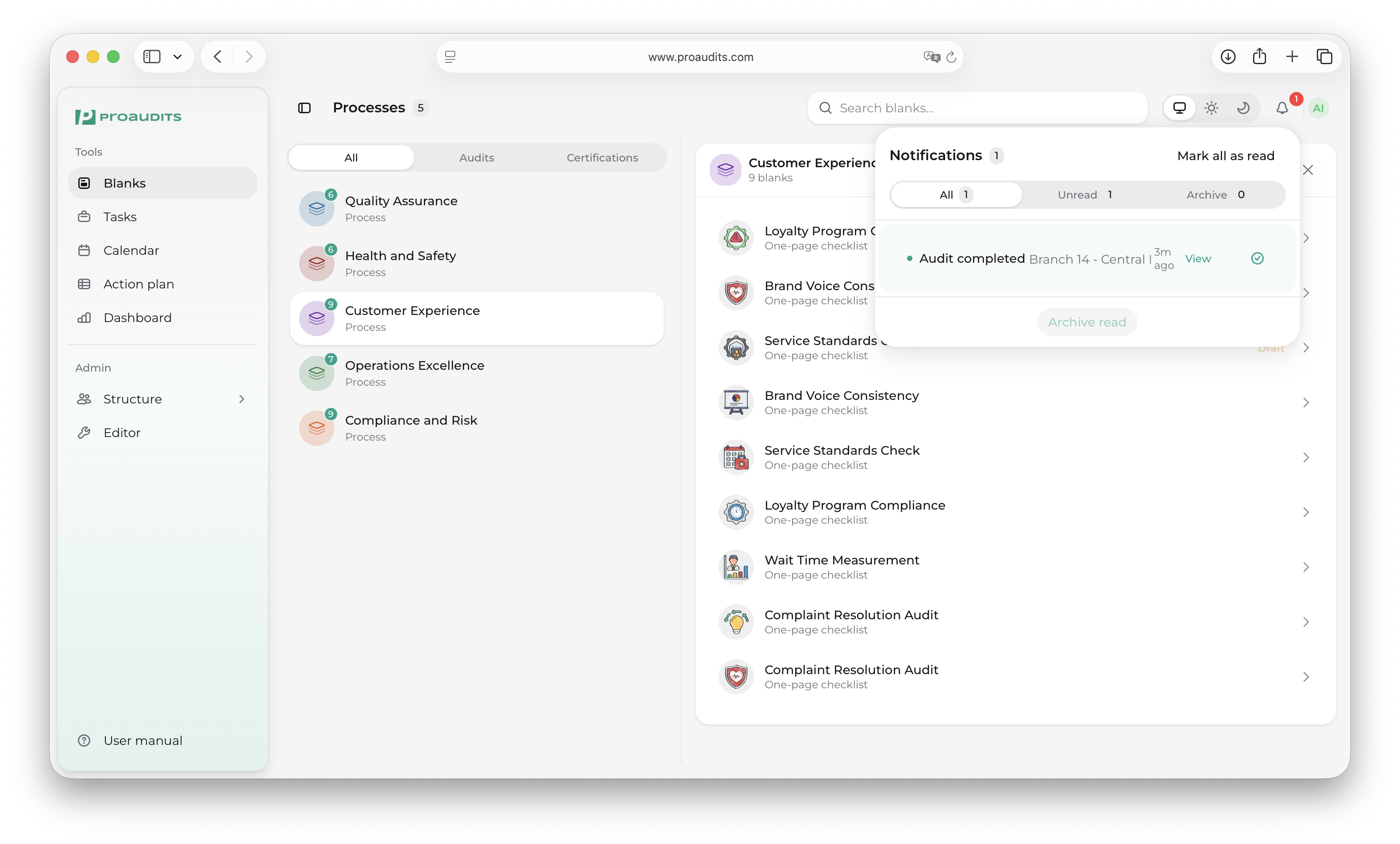This screenshot has width=1400, height=844.
Task: Open Tasks from the sidebar
Action: [x=162, y=216]
